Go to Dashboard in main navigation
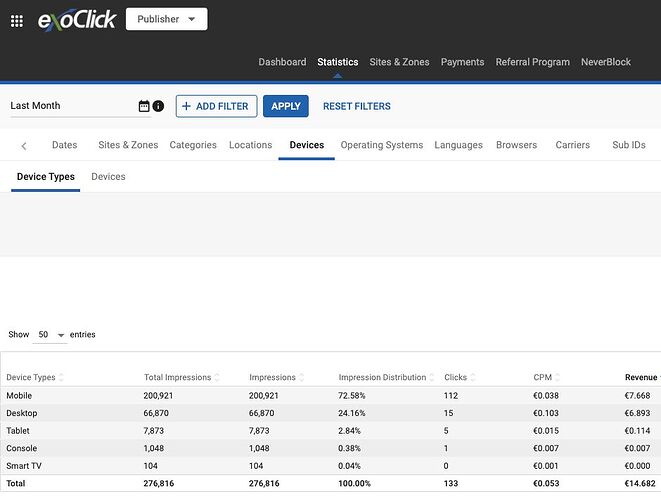Image resolution: width=661 pixels, height=499 pixels. (282, 62)
